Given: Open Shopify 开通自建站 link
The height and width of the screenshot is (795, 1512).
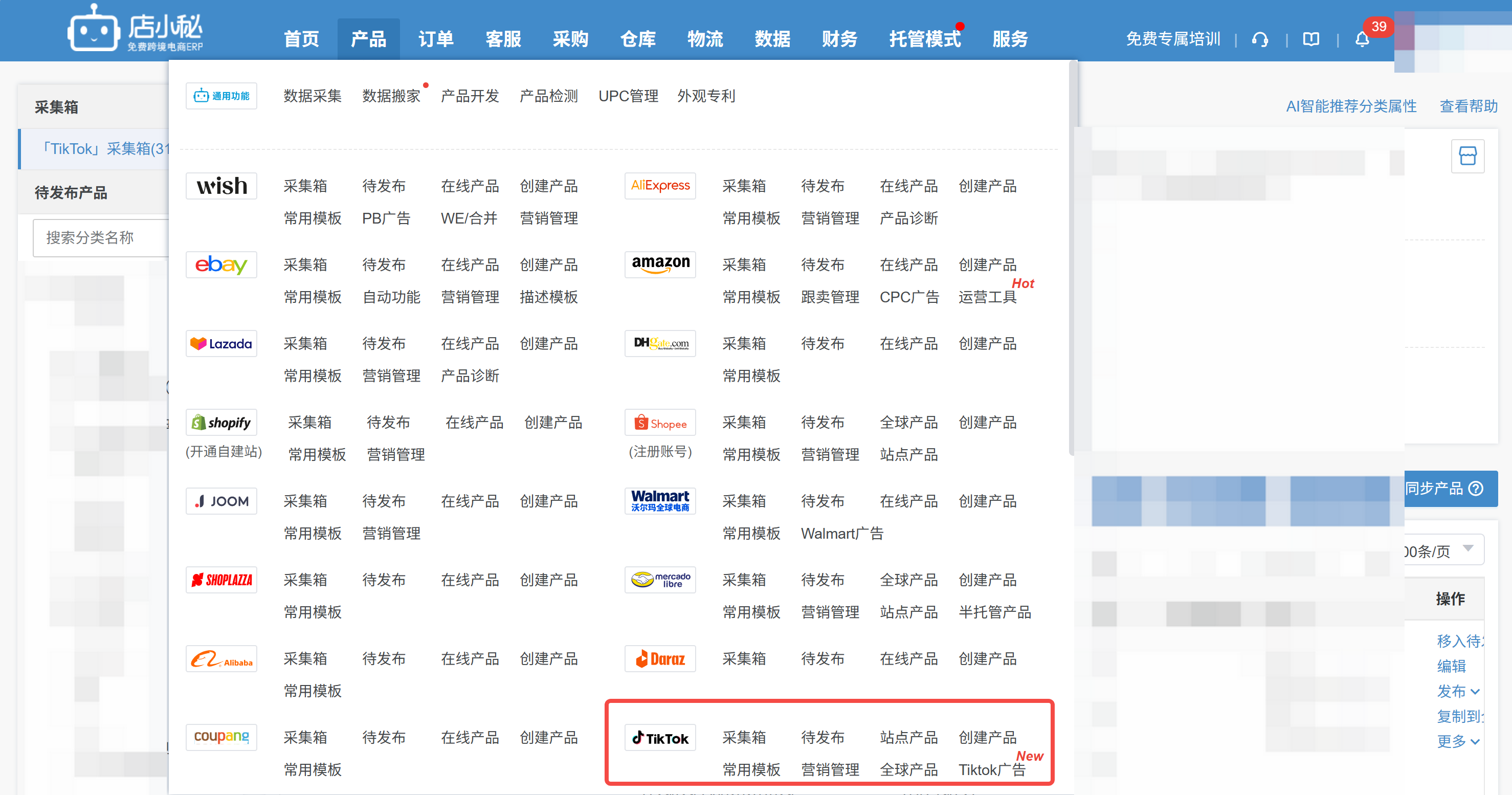Looking at the screenshot, I should pyautogui.click(x=224, y=452).
